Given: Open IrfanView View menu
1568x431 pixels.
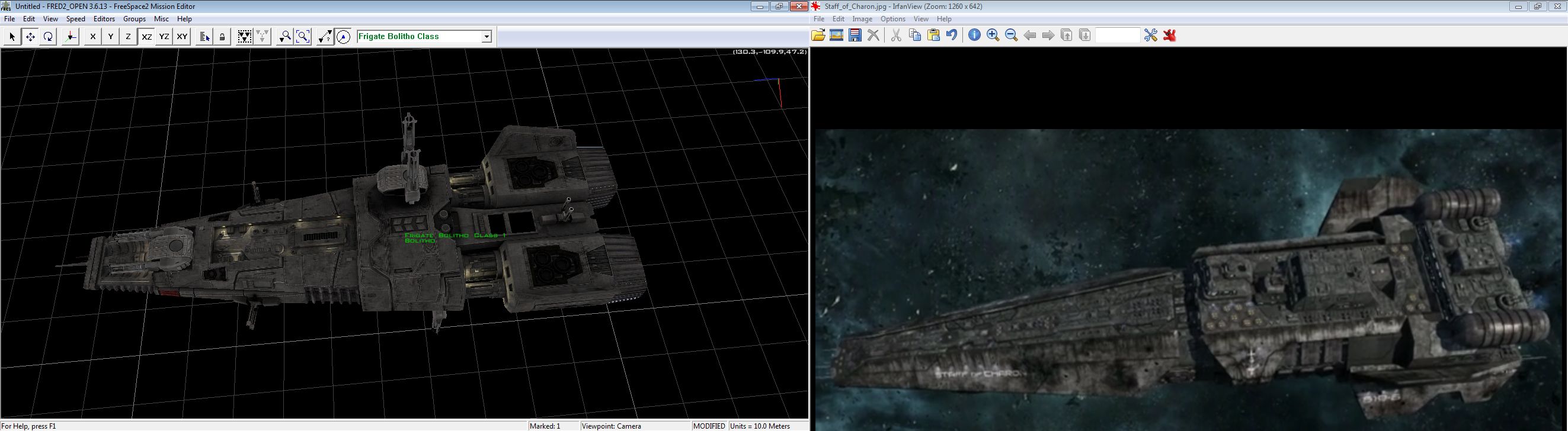Looking at the screenshot, I should tap(921, 19).
